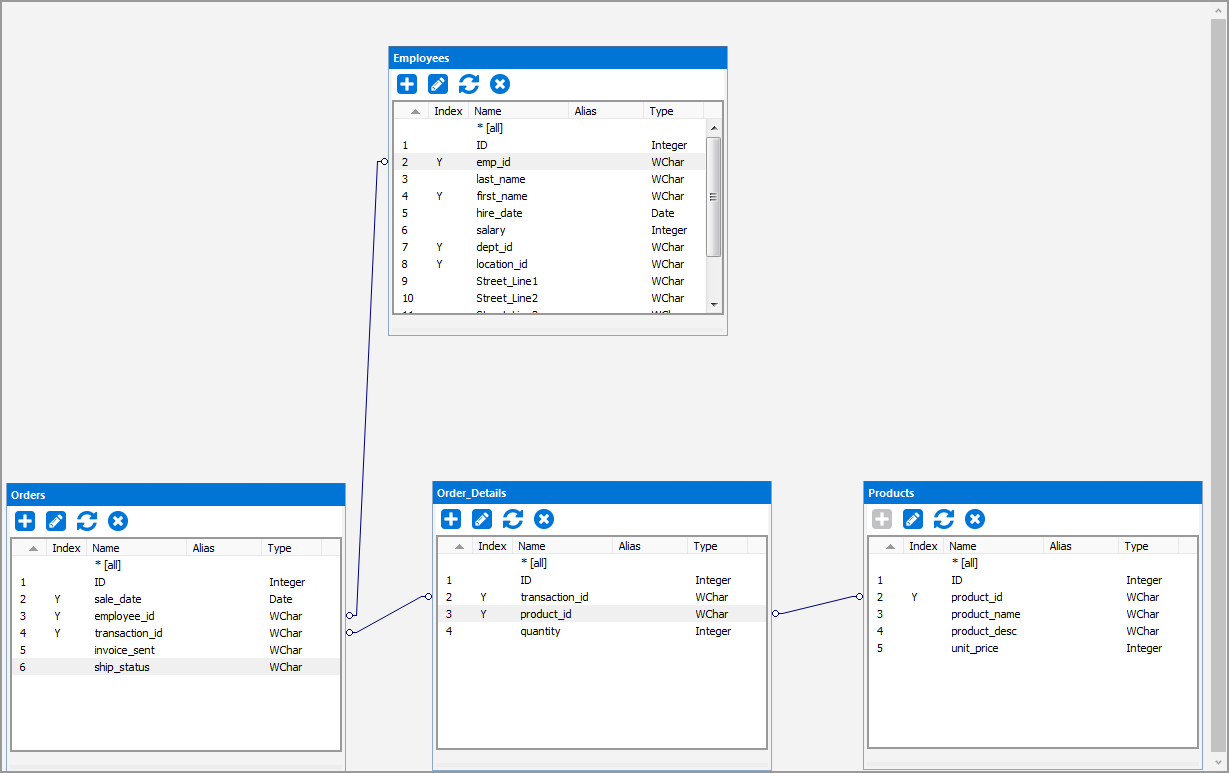1229x773 pixels.
Task: Refresh the Employees table
Action: coord(468,84)
